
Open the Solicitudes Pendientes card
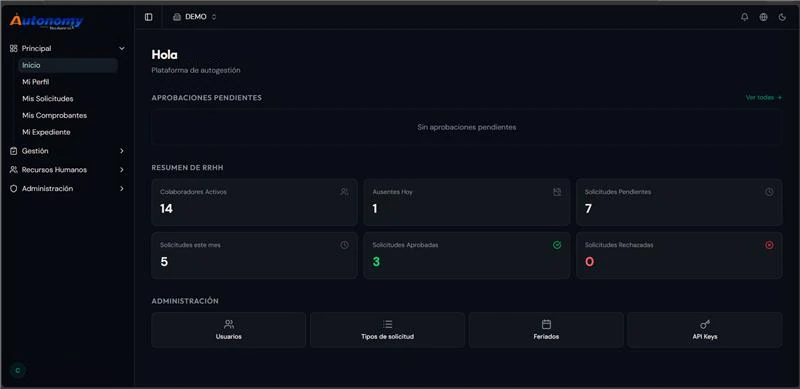click(x=679, y=202)
